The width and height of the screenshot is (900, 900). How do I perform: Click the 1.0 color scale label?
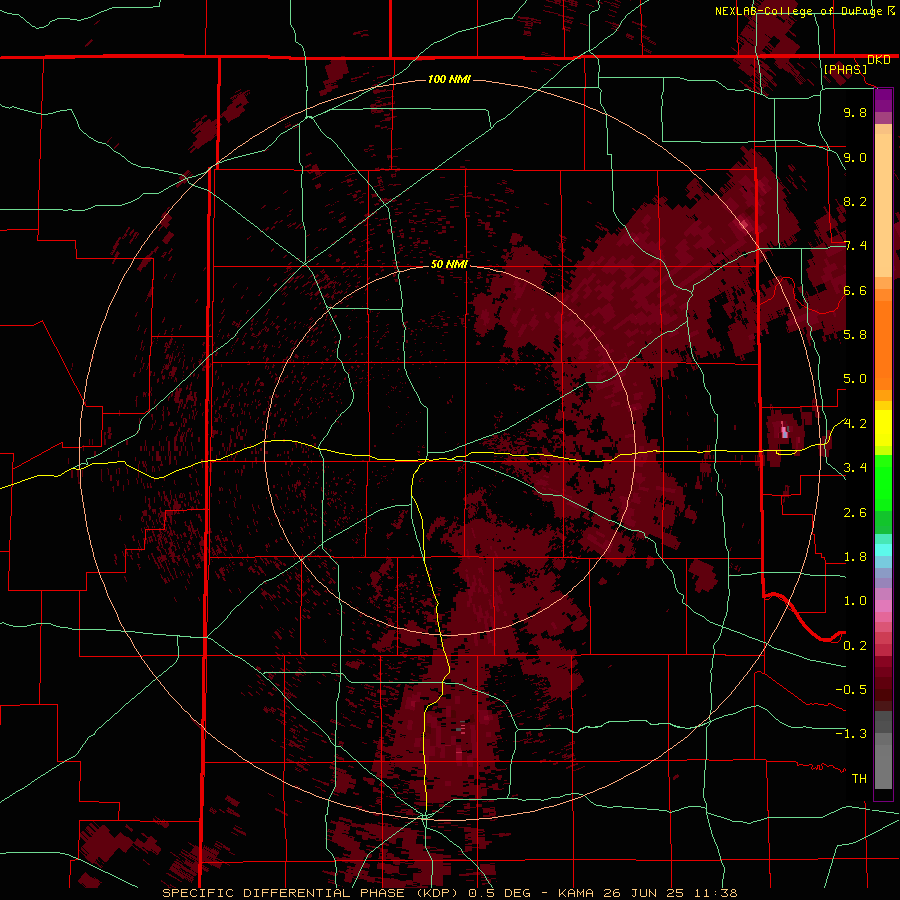[855, 601]
